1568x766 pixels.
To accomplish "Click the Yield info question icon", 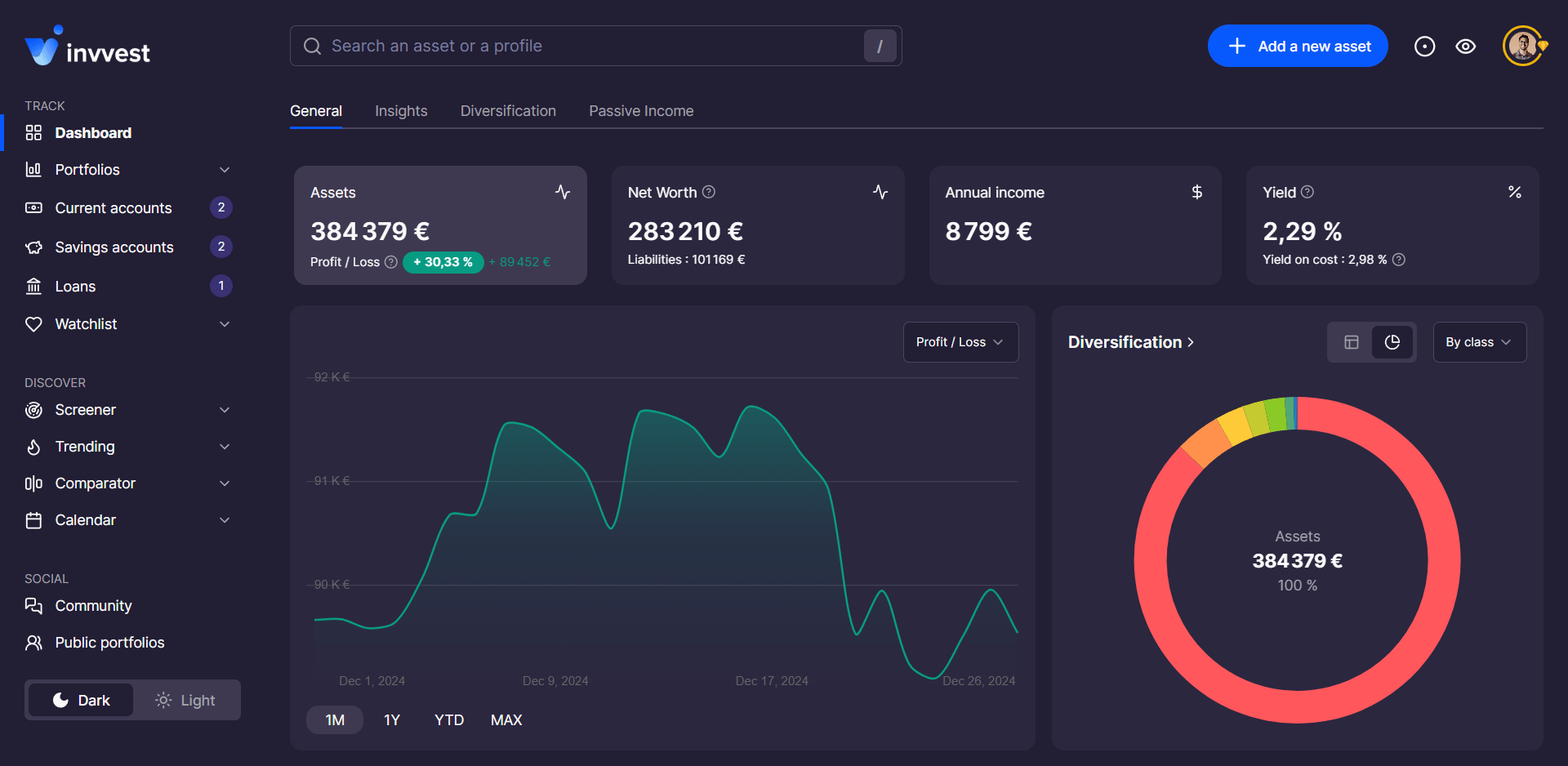I will click(x=1307, y=192).
